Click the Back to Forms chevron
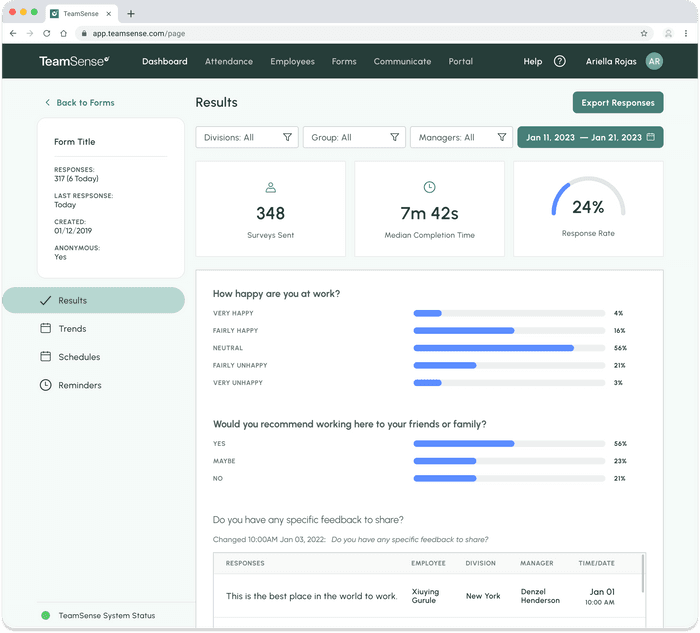This screenshot has height=633, width=700. [47, 103]
